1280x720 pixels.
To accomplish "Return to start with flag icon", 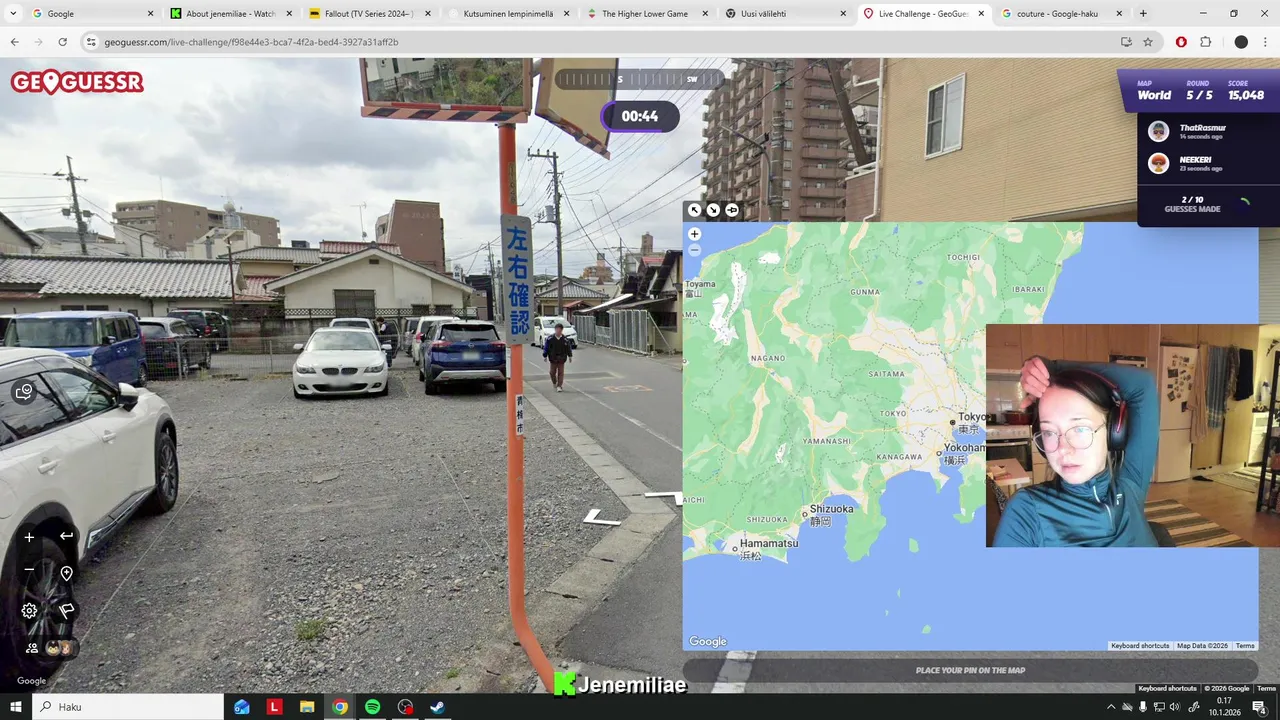I will tap(66, 610).
